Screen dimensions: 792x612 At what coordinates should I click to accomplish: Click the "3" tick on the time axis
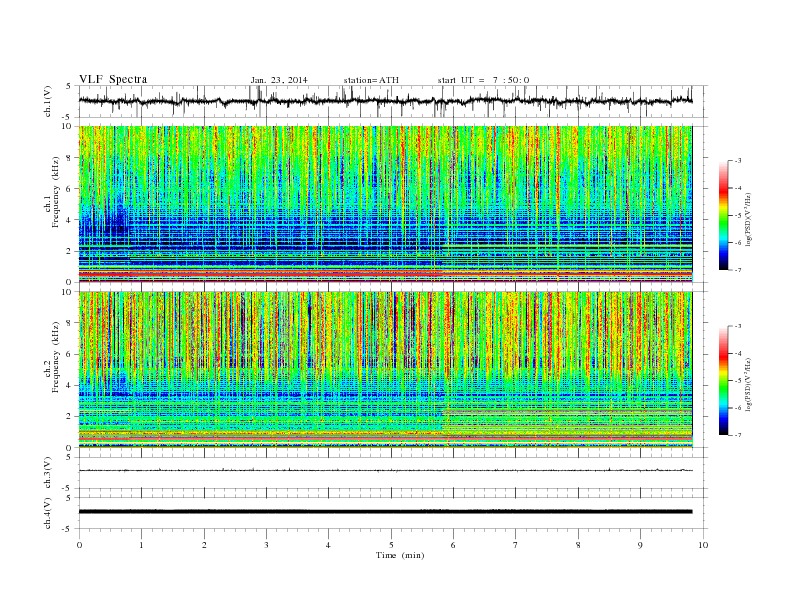coord(266,545)
